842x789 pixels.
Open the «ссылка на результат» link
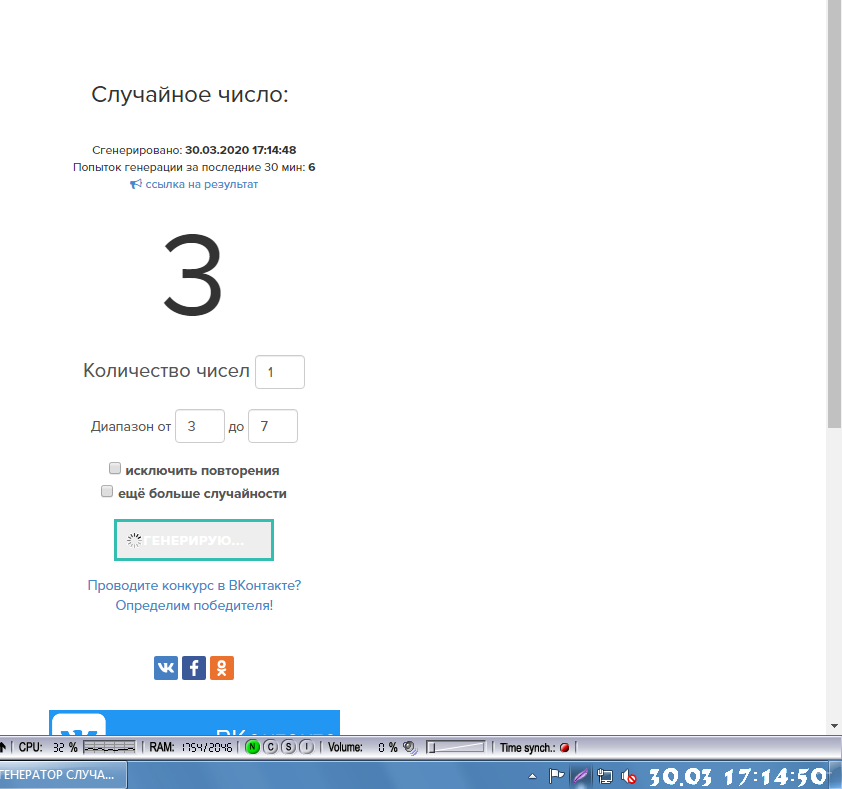[194, 184]
